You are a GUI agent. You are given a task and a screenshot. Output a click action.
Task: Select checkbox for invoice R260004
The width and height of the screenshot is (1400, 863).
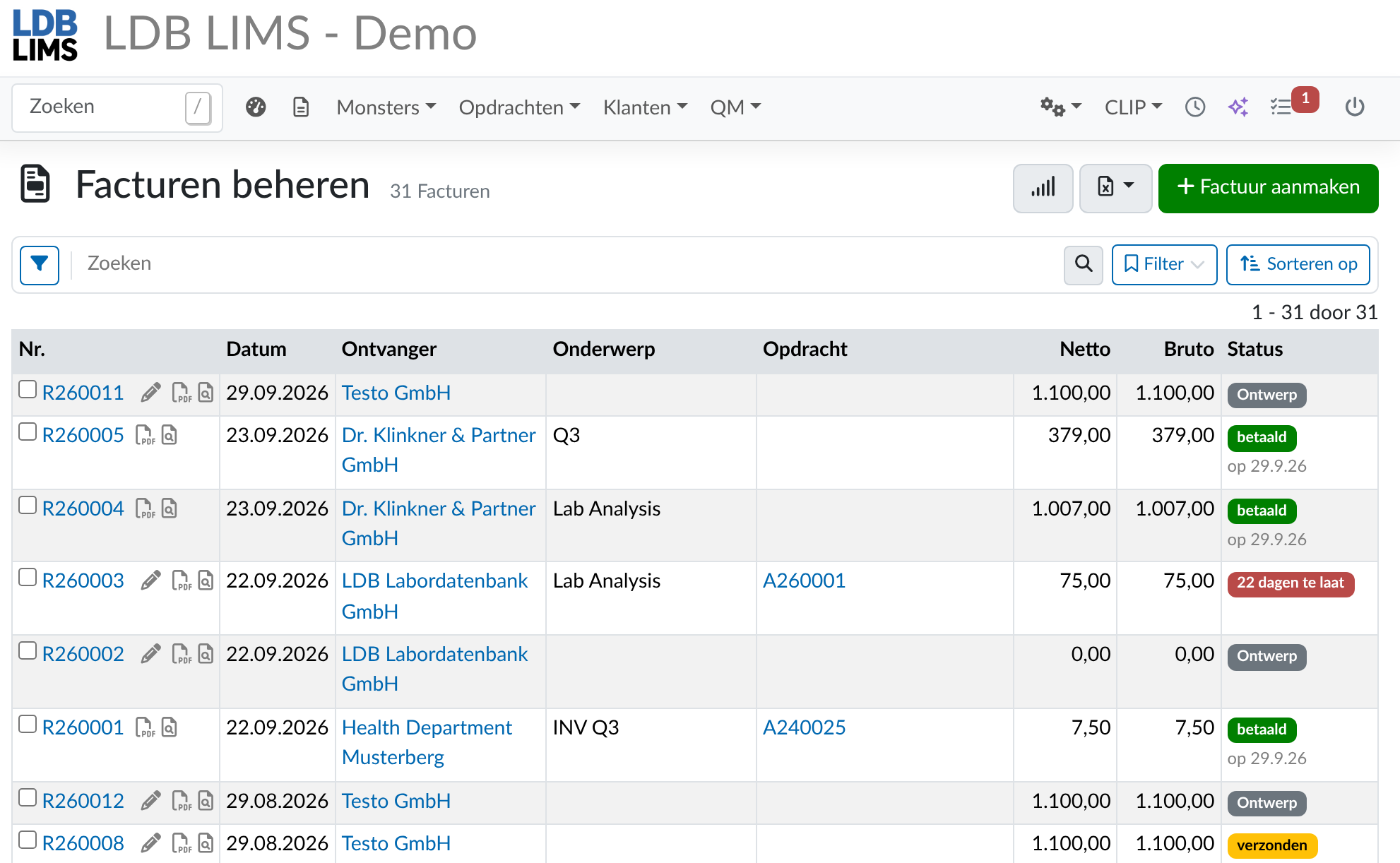coord(28,505)
